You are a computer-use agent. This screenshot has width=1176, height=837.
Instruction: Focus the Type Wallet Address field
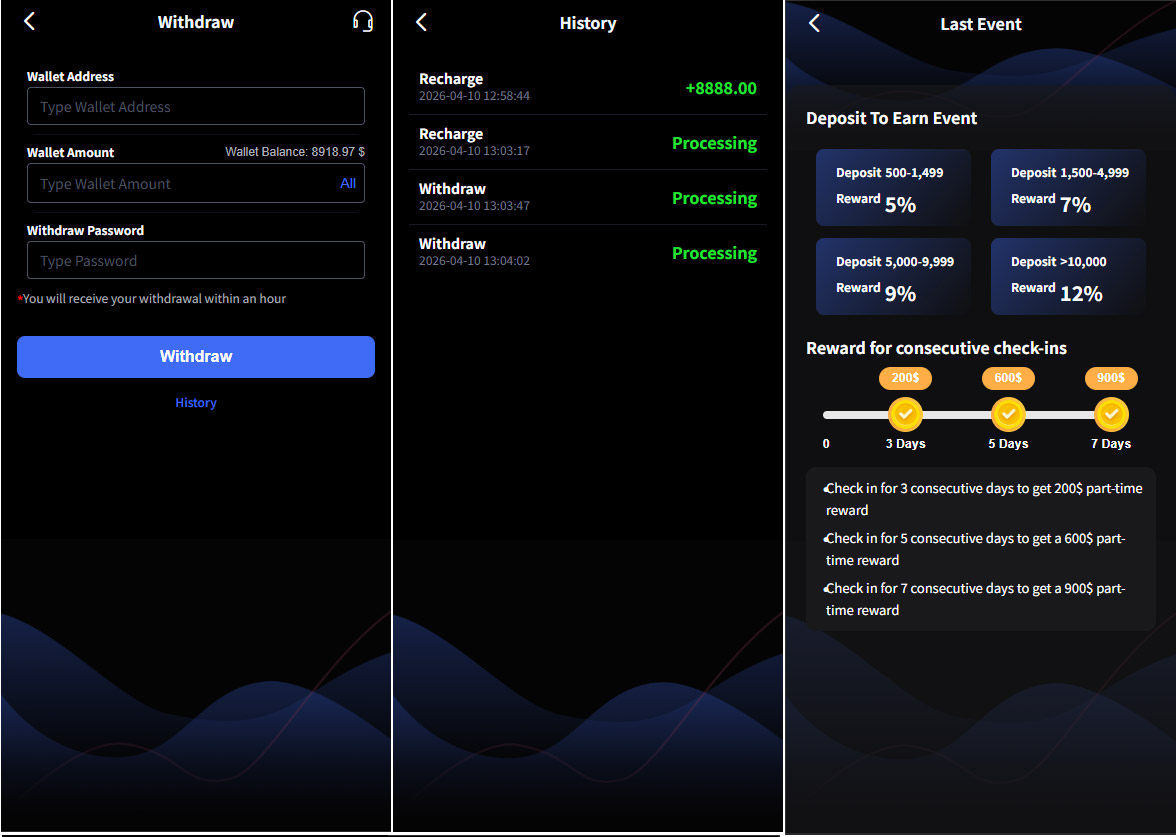point(196,106)
